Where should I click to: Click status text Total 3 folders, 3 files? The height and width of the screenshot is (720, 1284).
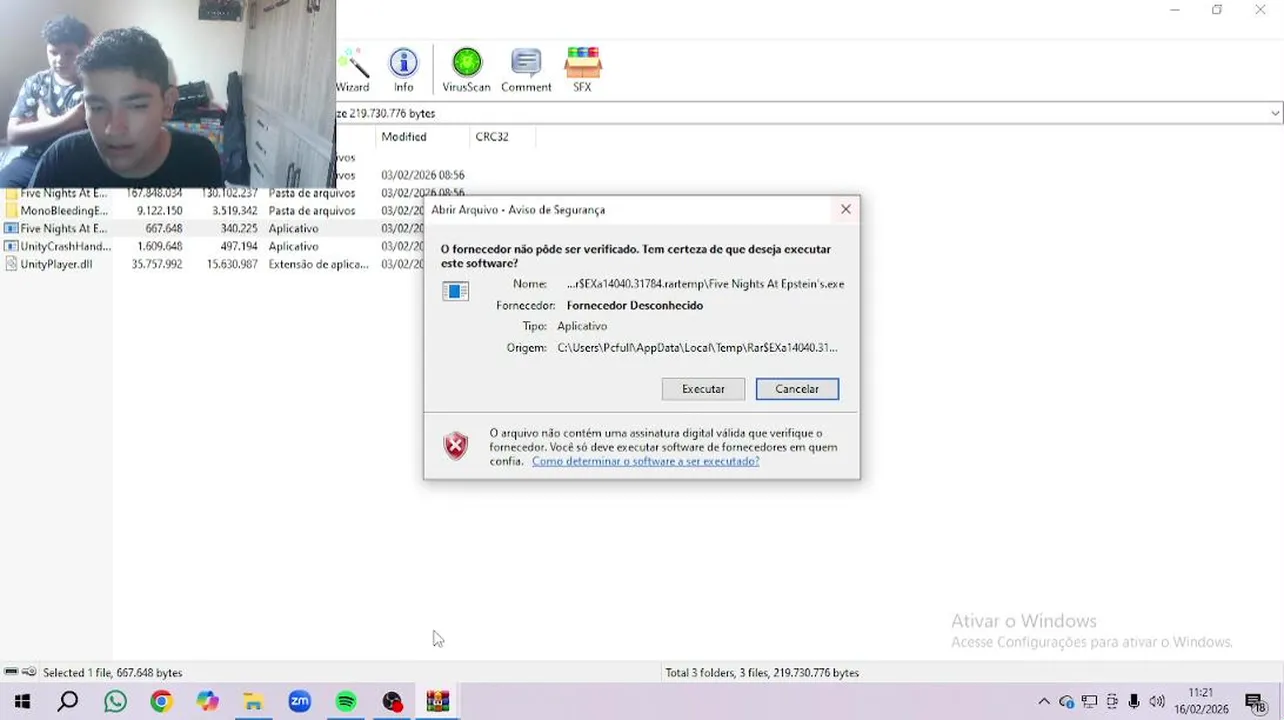click(x=762, y=673)
